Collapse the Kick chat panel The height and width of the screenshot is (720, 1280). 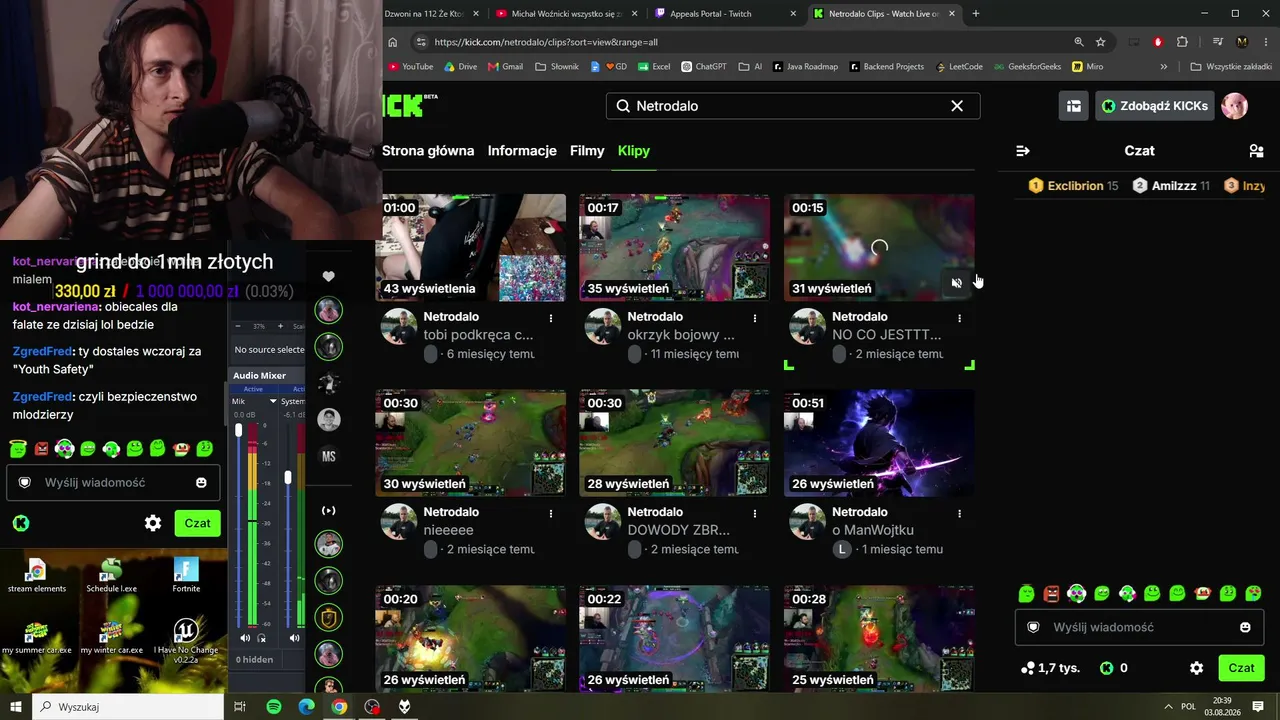[1023, 151]
